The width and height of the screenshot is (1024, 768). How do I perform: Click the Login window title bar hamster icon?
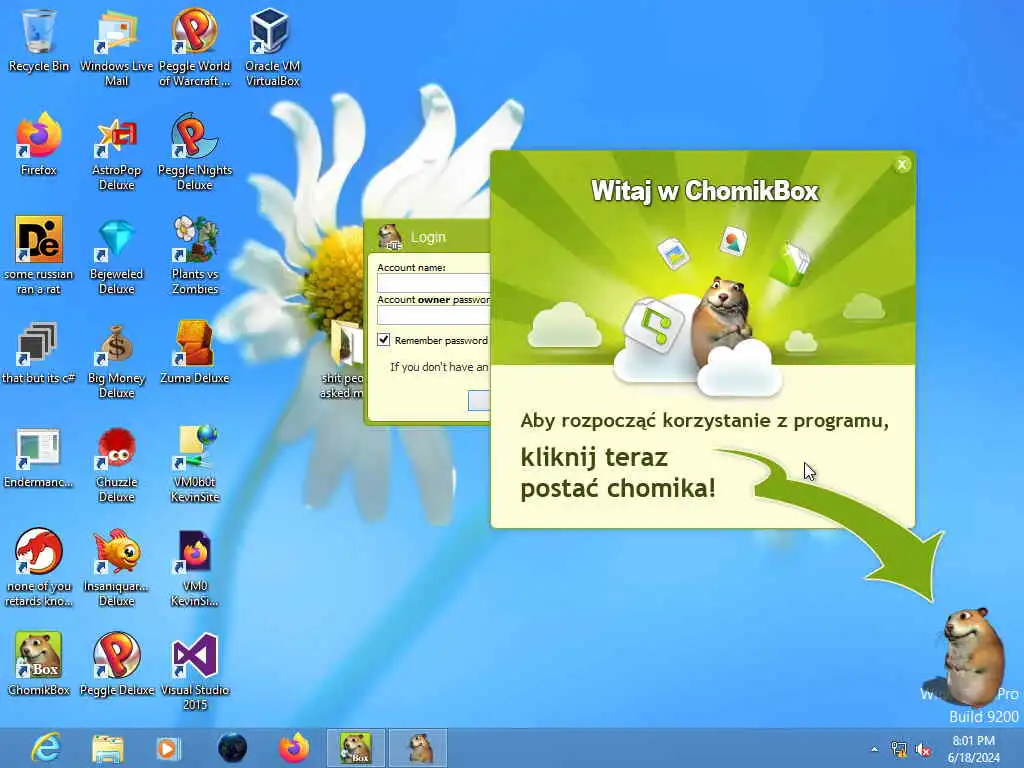pos(390,237)
